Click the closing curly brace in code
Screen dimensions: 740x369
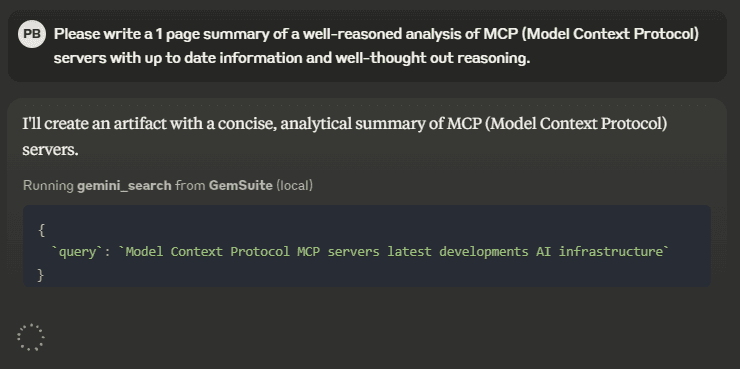pos(41,275)
